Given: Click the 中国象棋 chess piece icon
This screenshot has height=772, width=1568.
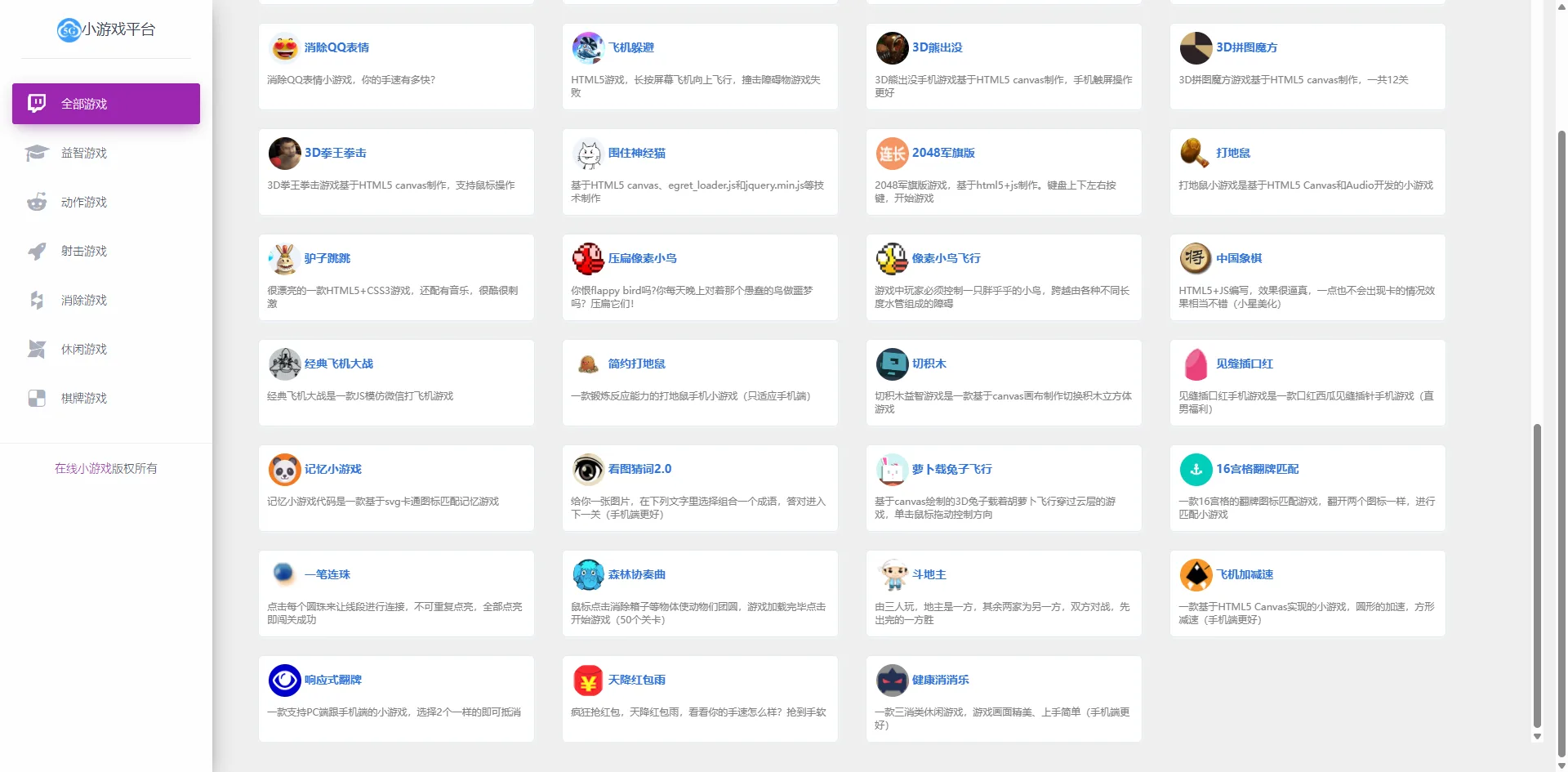Looking at the screenshot, I should click(1196, 259).
